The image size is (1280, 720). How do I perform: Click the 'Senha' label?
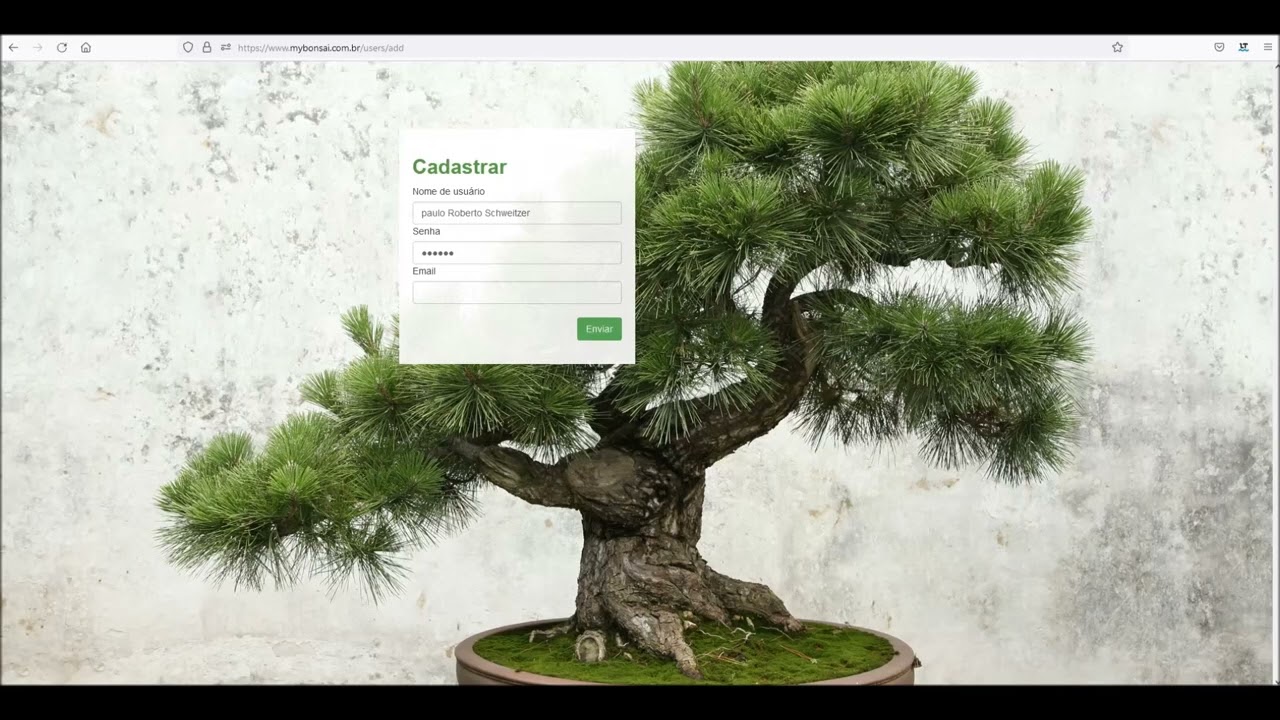pyautogui.click(x=426, y=231)
